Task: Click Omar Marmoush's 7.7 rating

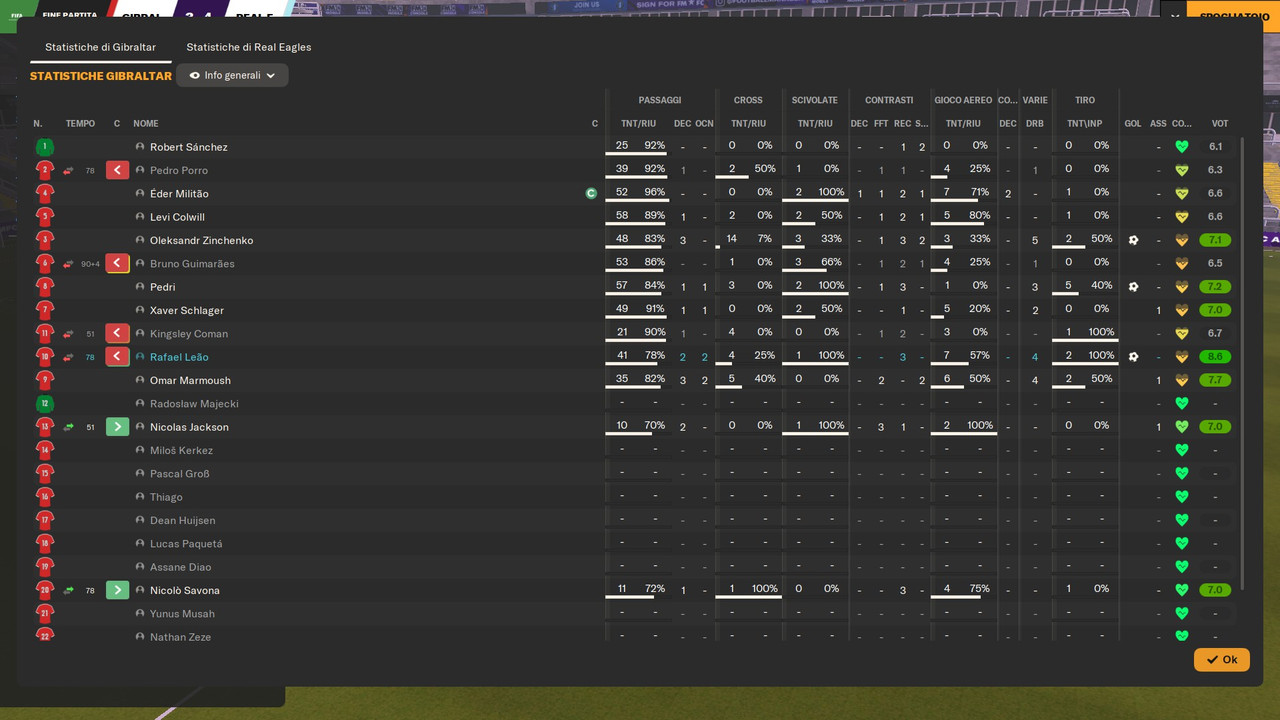Action: tap(1216, 381)
